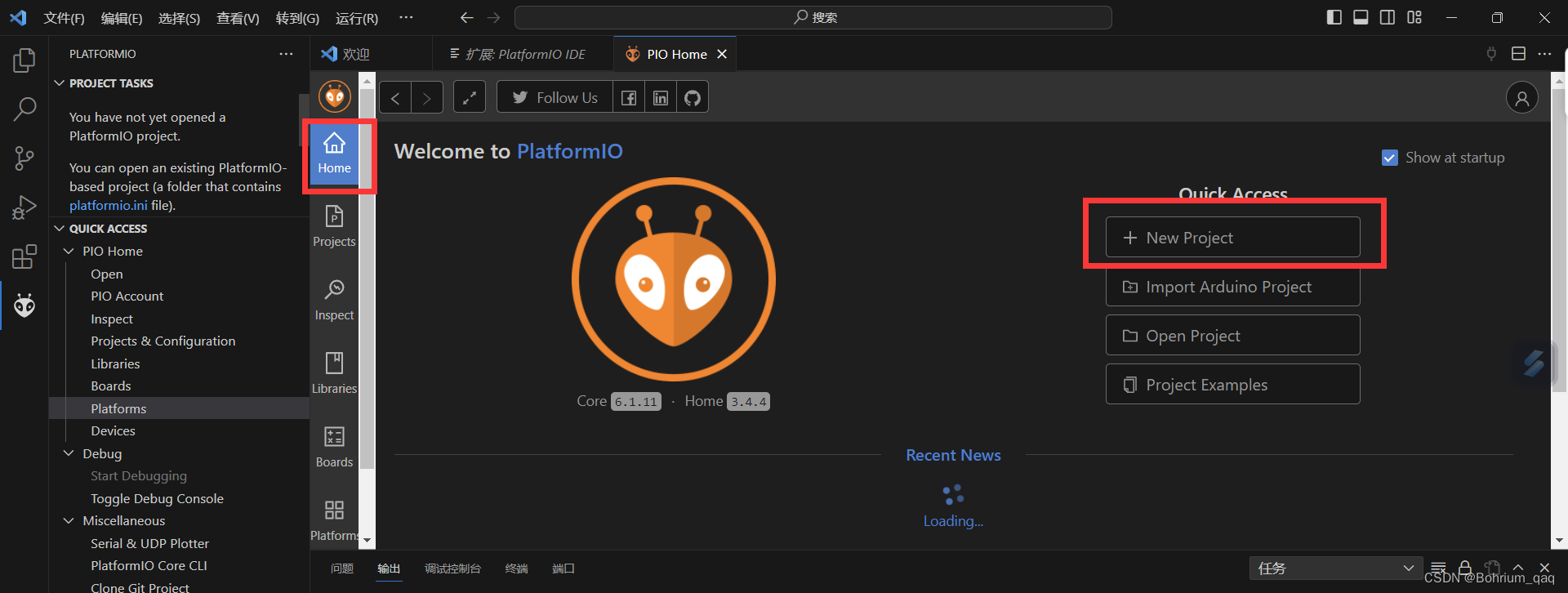
Task: Open the Source Control view
Action: (x=24, y=158)
